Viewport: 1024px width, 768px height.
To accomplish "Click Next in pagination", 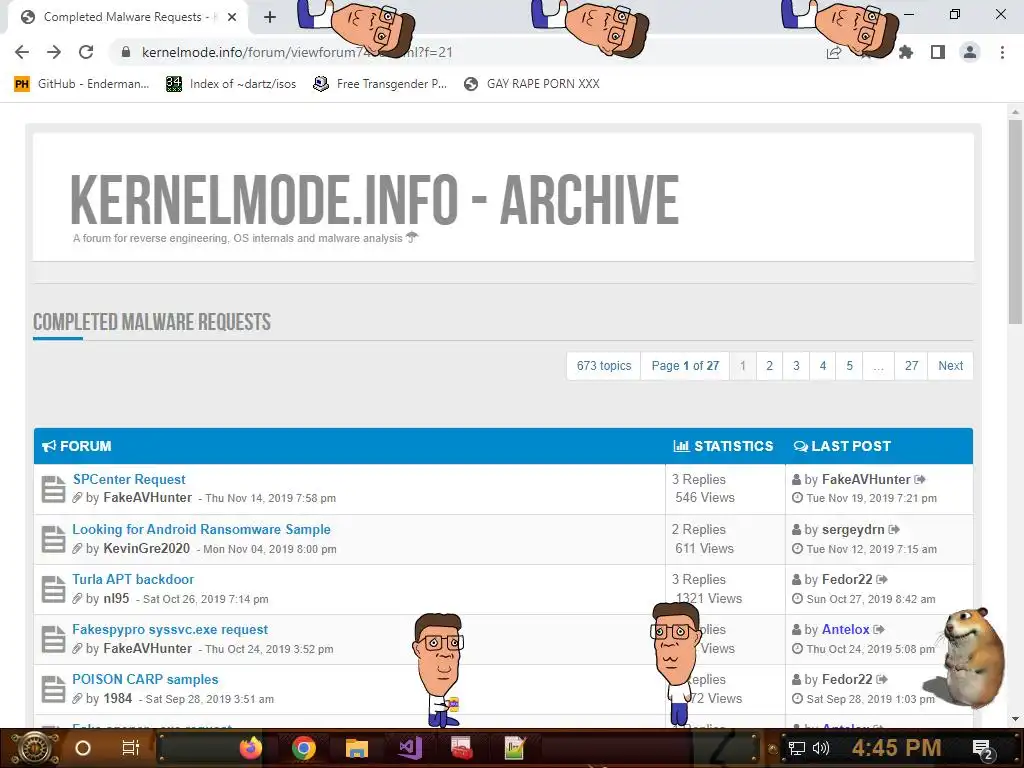I will pos(950,366).
